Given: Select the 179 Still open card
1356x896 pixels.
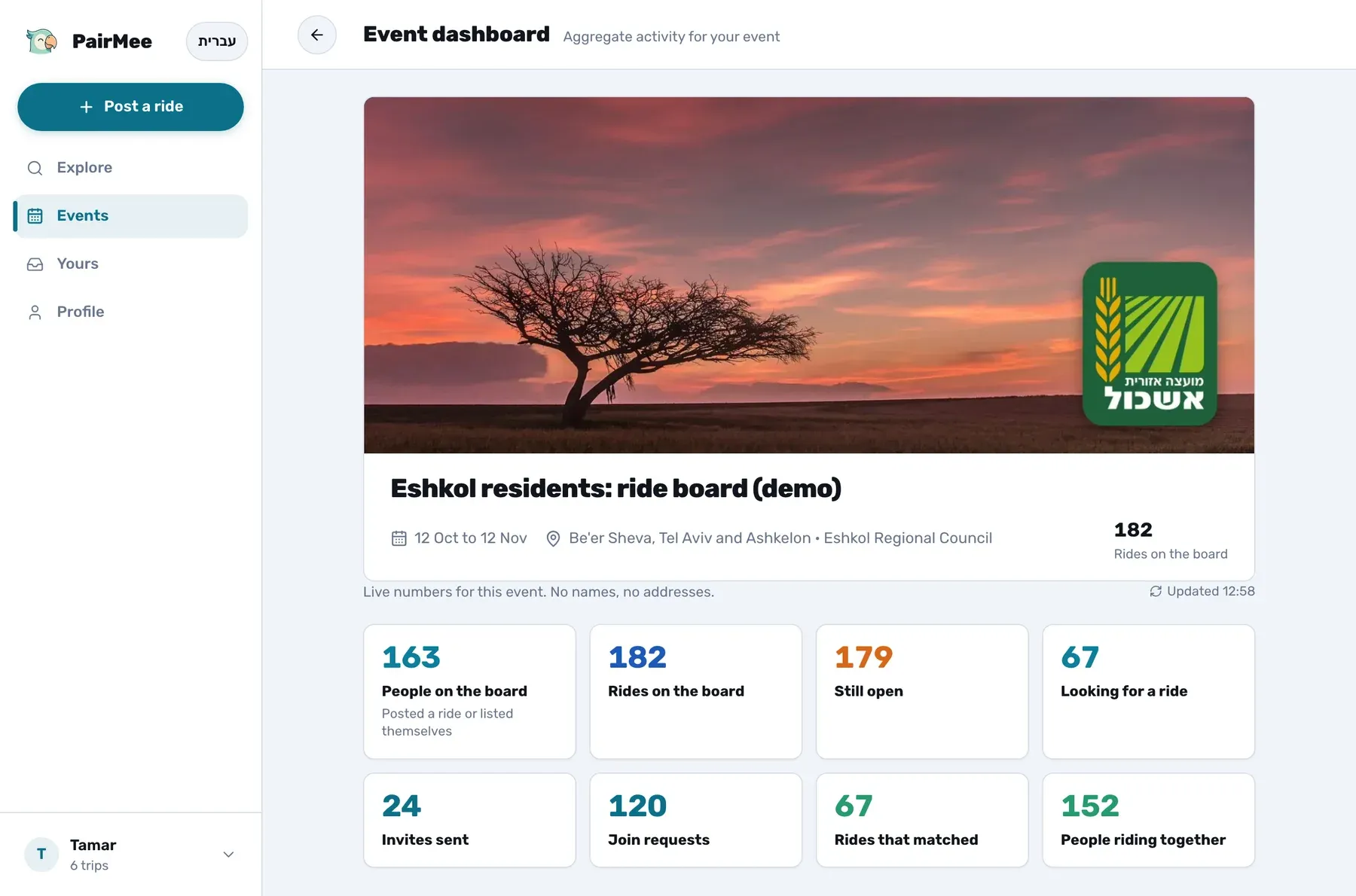Looking at the screenshot, I should tap(922, 691).
